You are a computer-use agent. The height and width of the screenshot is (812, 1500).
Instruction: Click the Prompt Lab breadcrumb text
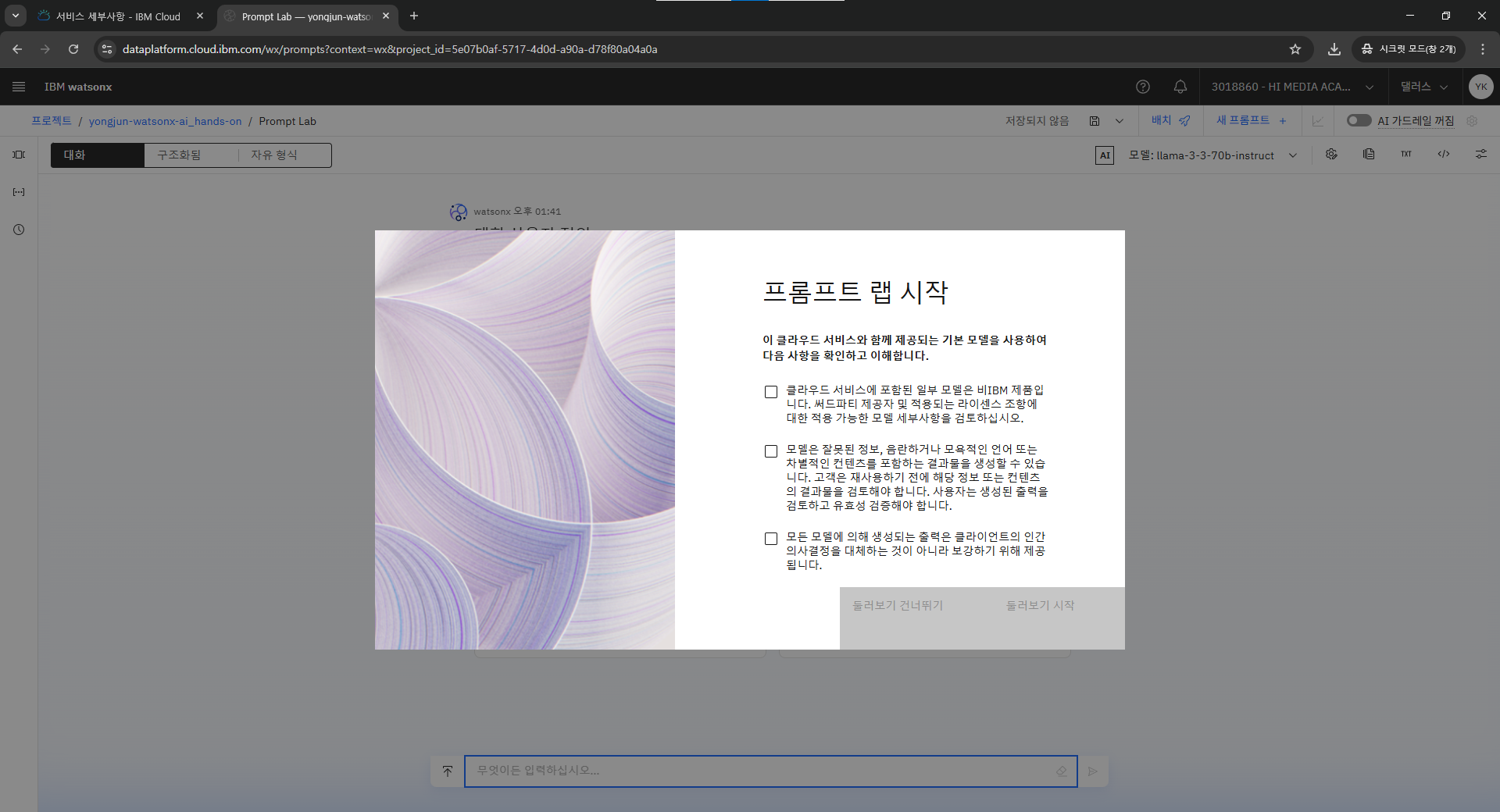(x=287, y=121)
